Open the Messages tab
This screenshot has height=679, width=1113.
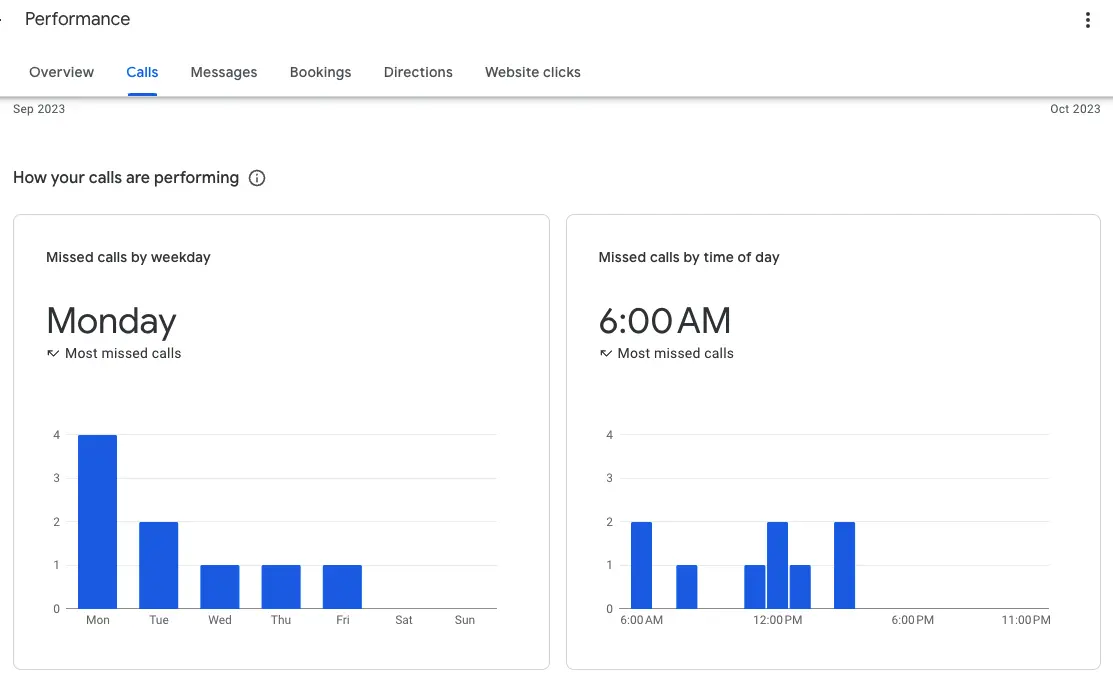pos(224,72)
